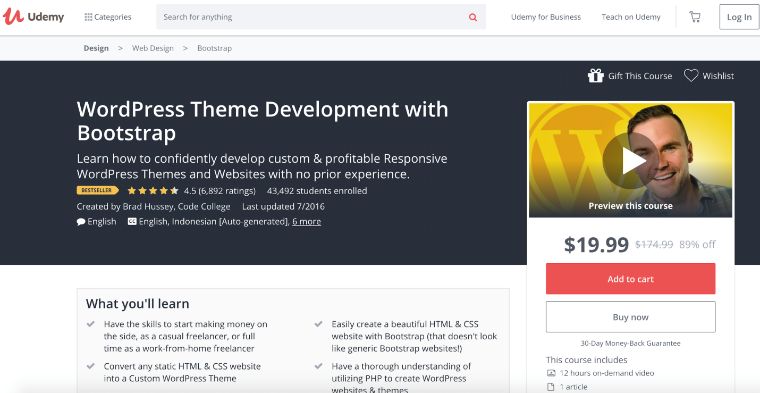The height and width of the screenshot is (393, 760).
Task: Click the struck-through $174.99 price
Action: 654,245
